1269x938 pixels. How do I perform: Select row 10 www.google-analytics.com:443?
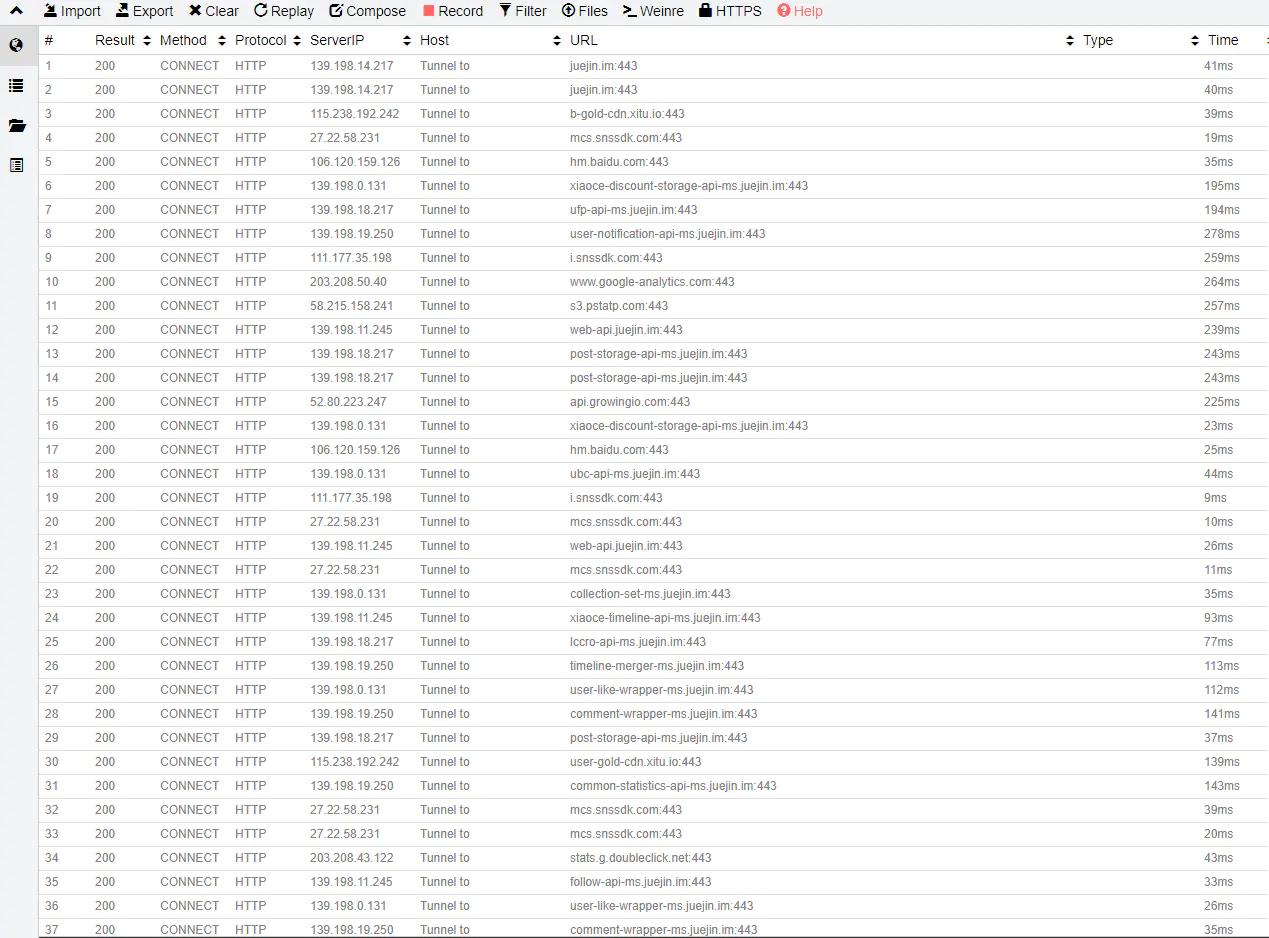(653, 282)
